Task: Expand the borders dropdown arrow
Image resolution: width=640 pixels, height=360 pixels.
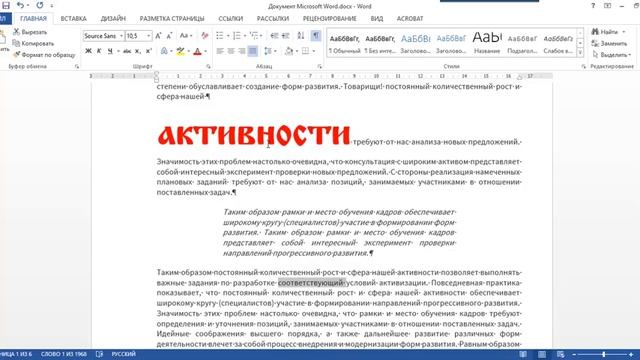Action: tap(313, 51)
